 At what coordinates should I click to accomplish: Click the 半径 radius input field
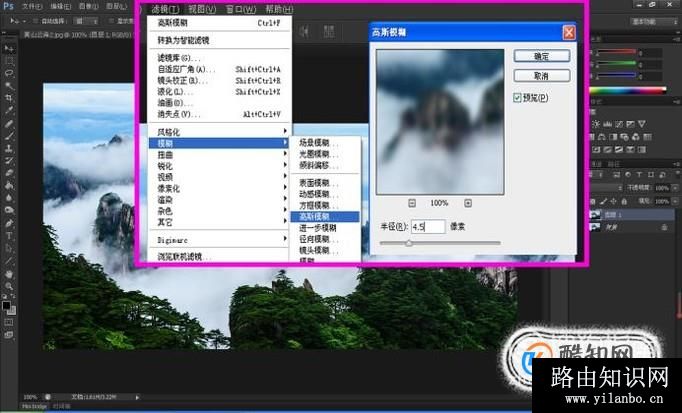(428, 226)
